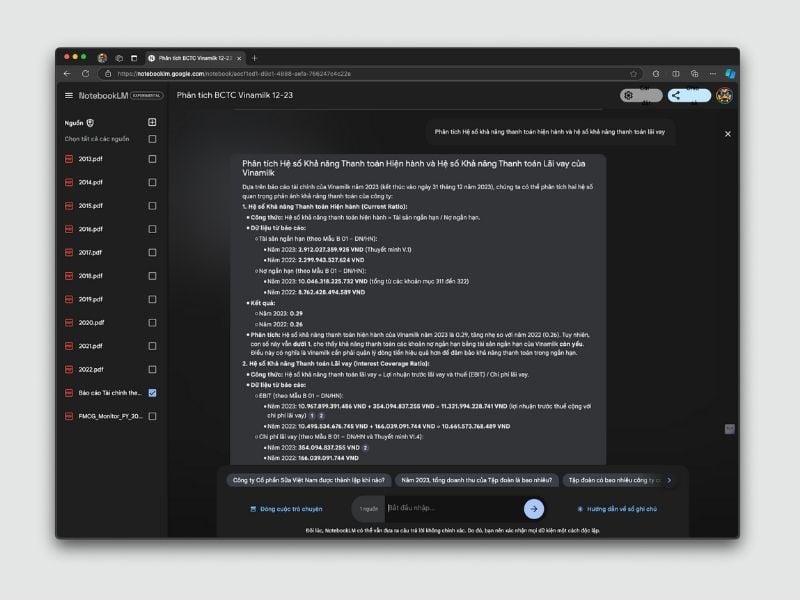Click the user profile avatar
The image size is (800, 600).
(x=724, y=95)
